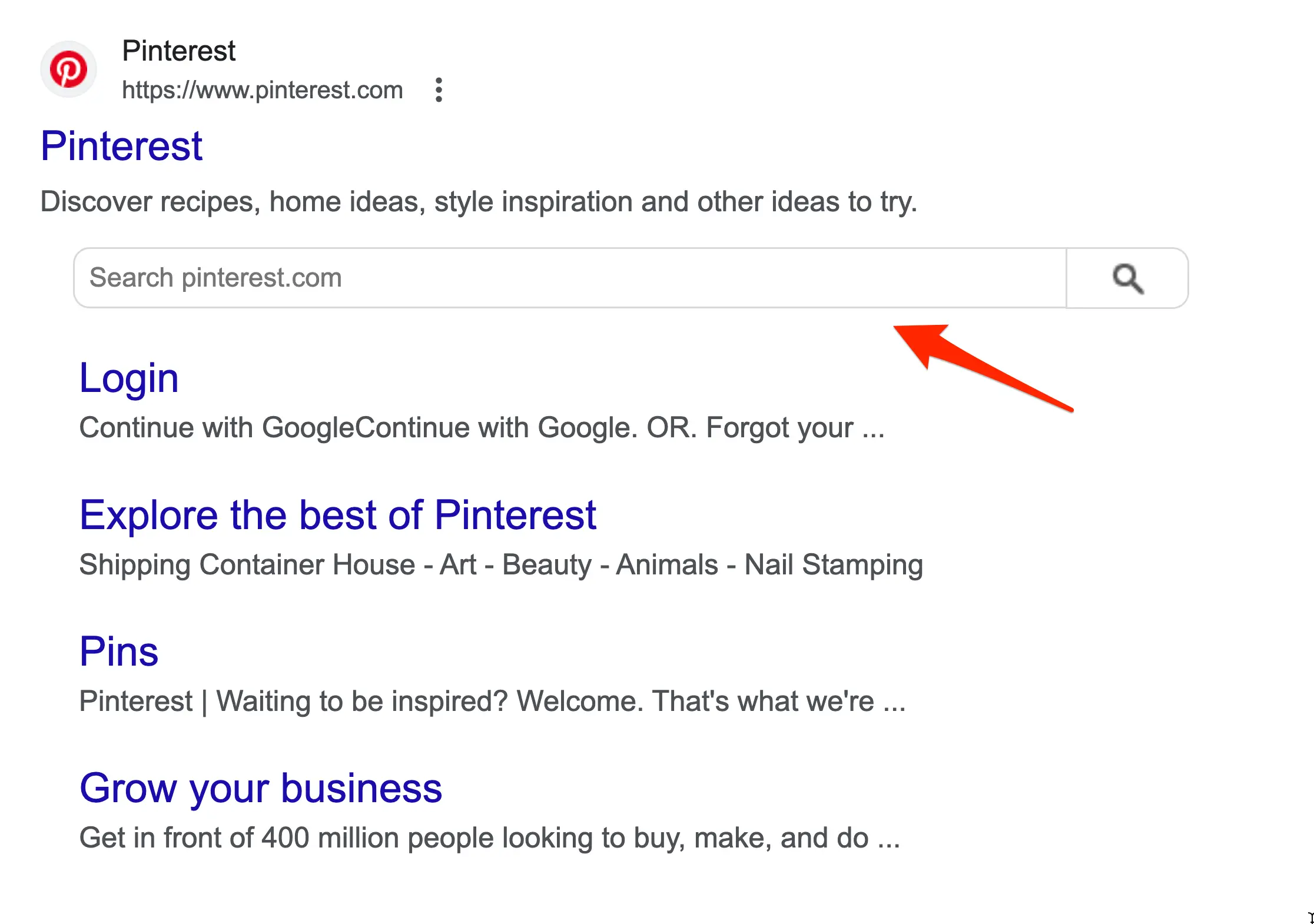The width and height of the screenshot is (1314, 924).
Task: Click the Pinterest logo favicon
Action: coord(68,69)
